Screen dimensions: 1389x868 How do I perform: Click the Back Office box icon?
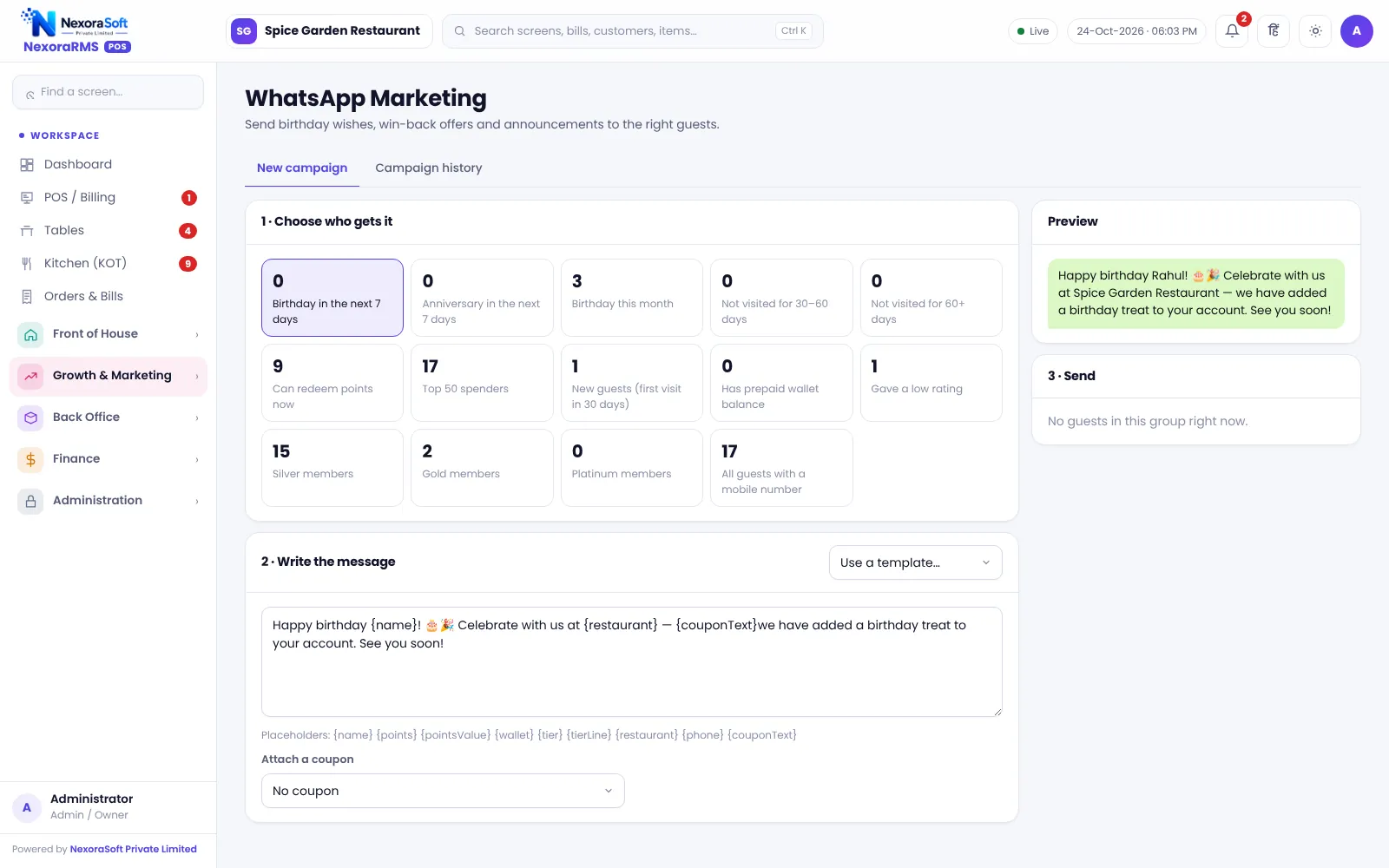tap(30, 418)
